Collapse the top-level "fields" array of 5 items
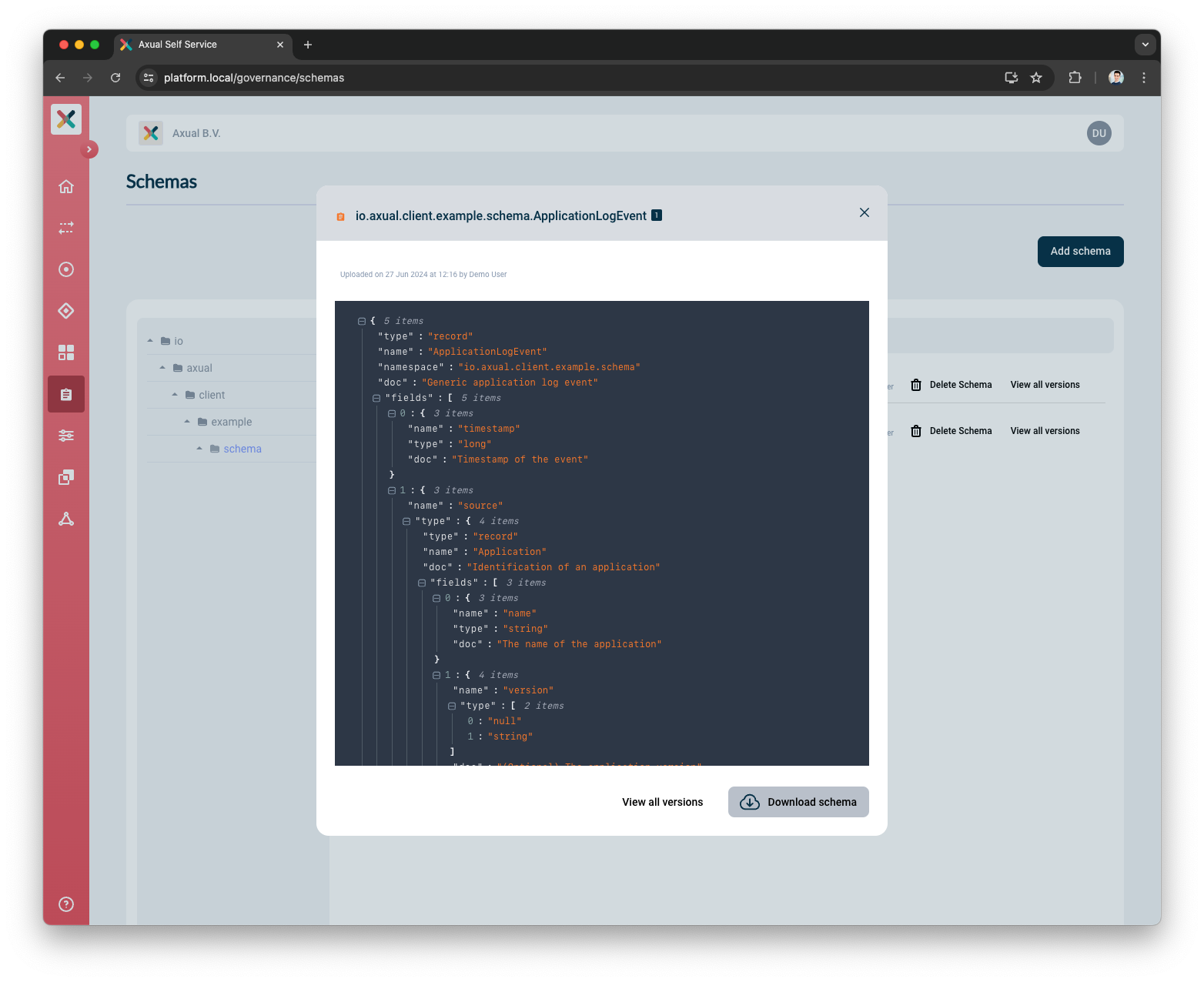The height and width of the screenshot is (982, 1204). [376, 398]
